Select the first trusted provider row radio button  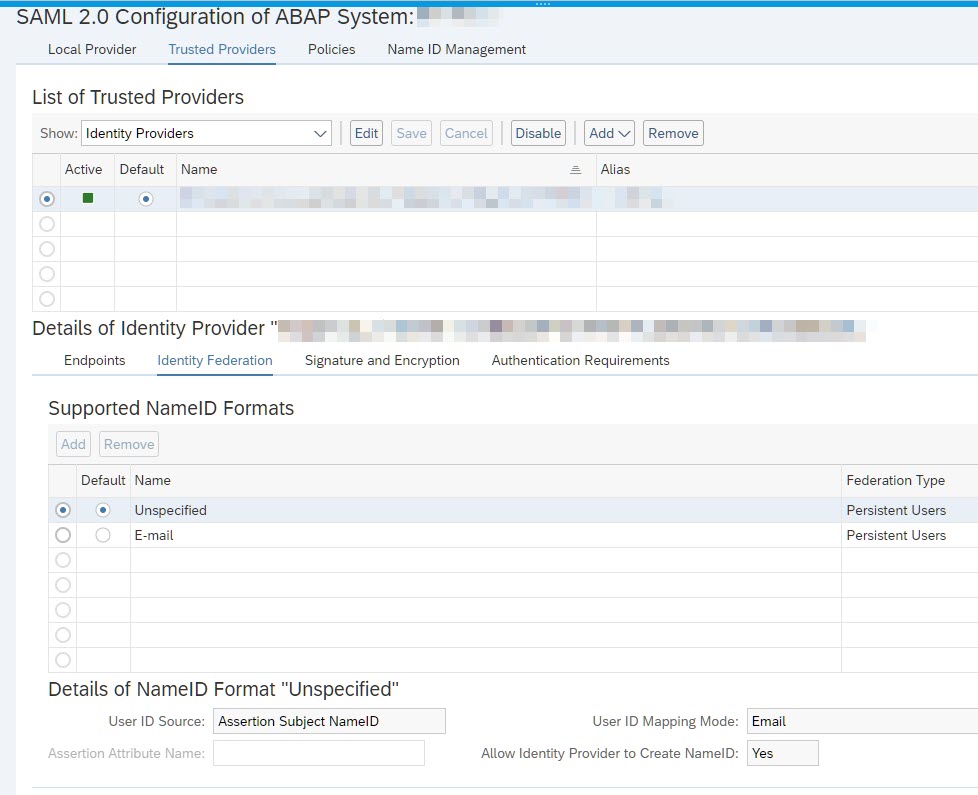pyautogui.click(x=47, y=199)
